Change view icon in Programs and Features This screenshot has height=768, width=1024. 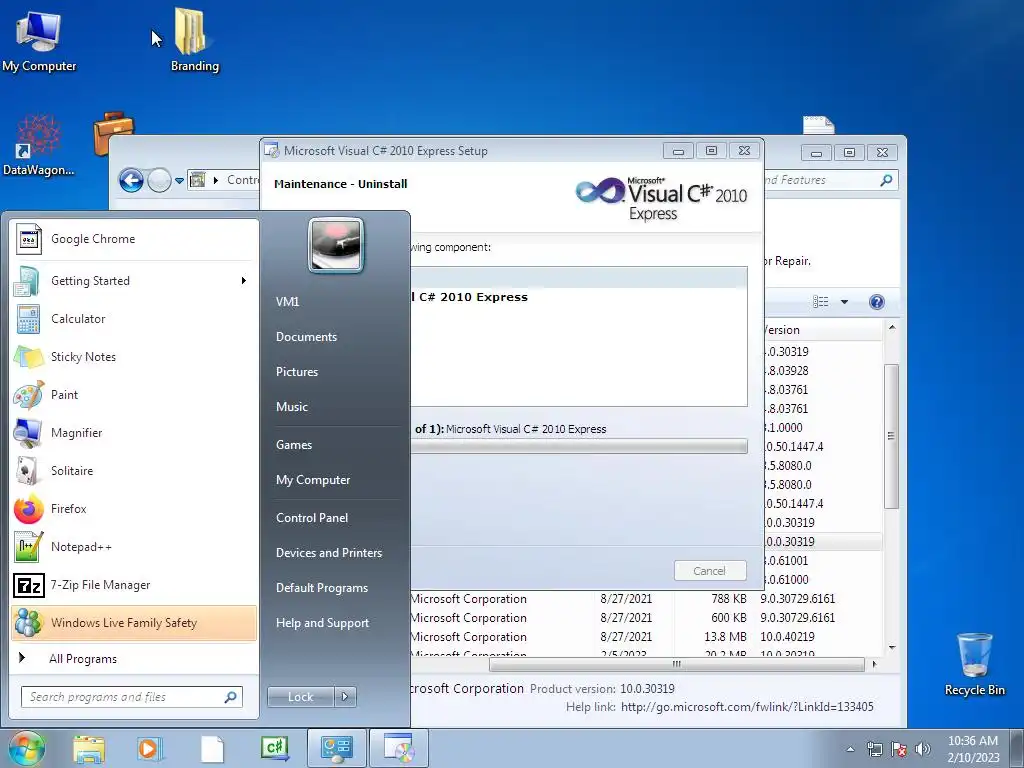820,302
